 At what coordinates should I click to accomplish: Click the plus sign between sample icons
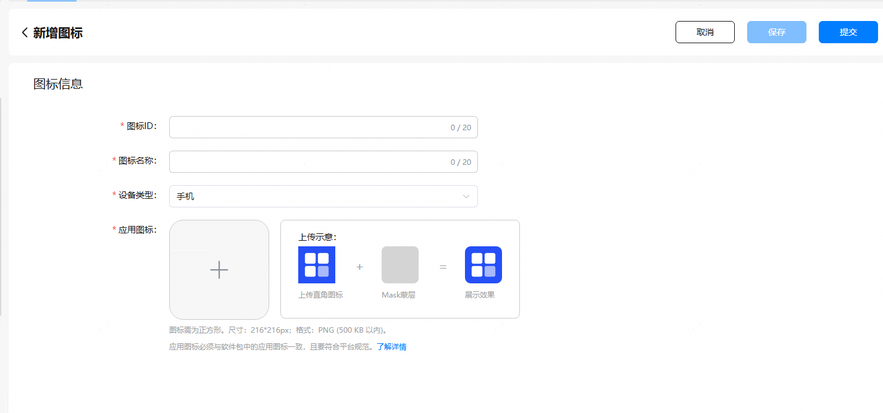pyautogui.click(x=360, y=267)
